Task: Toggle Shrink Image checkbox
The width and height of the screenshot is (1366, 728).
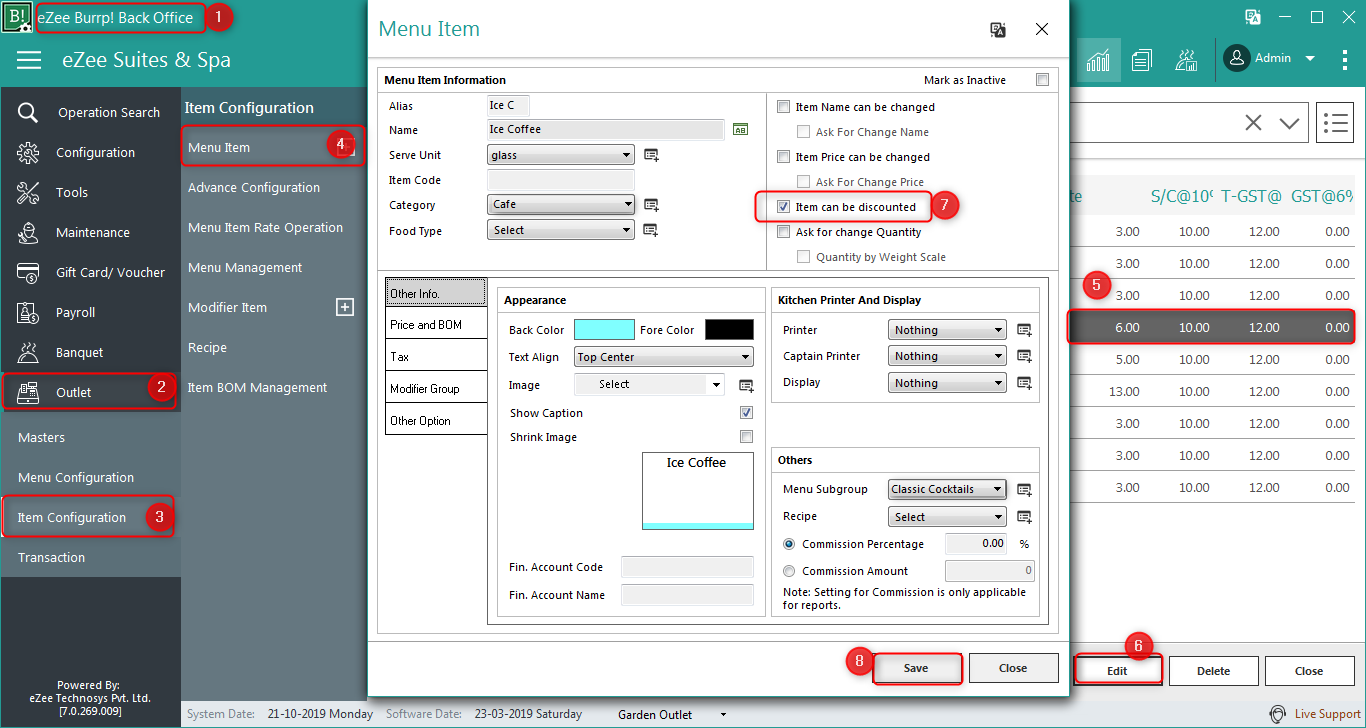Action: [746, 437]
